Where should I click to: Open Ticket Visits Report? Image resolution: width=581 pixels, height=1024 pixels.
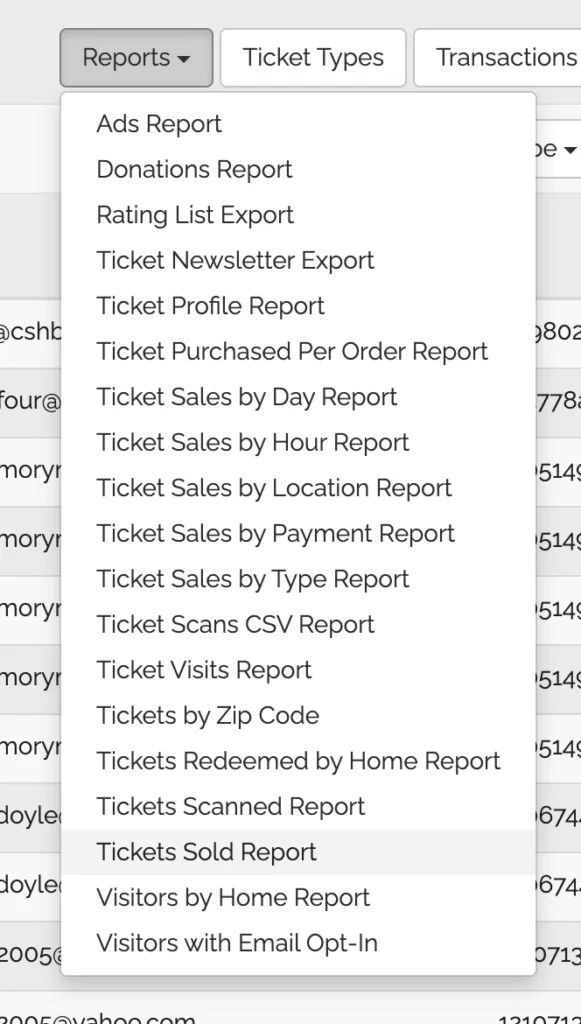[298, 669]
